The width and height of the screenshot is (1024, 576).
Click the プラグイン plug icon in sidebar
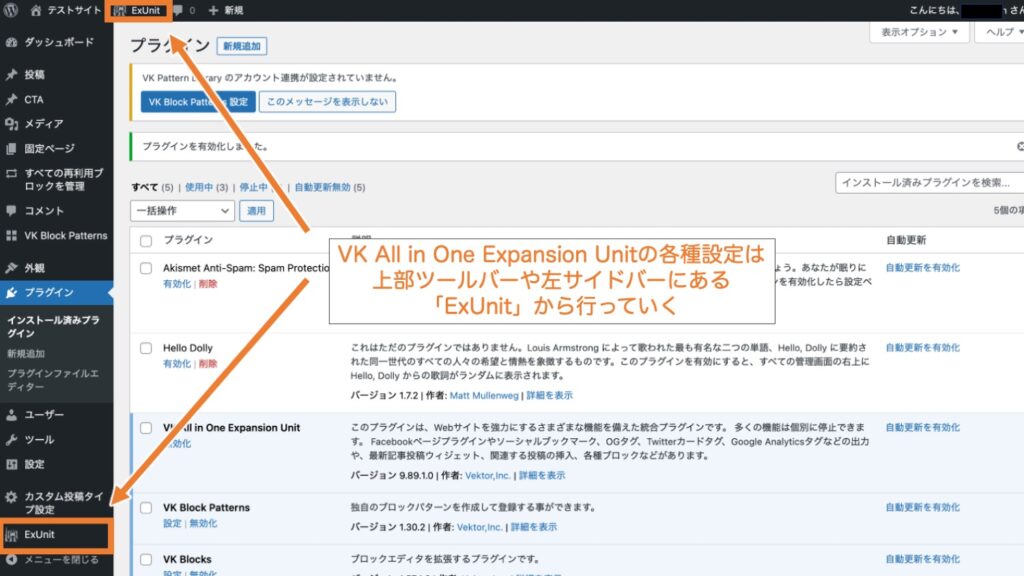14,294
